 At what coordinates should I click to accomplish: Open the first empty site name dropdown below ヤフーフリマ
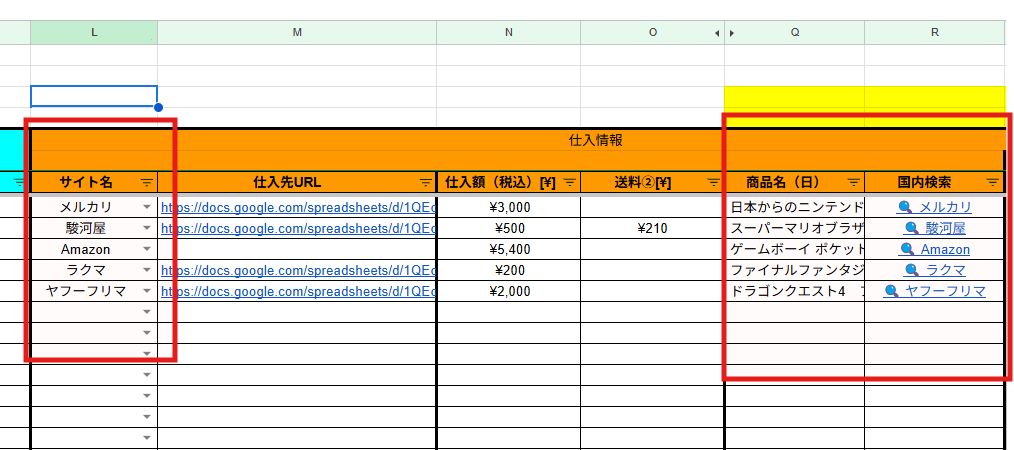(x=147, y=312)
